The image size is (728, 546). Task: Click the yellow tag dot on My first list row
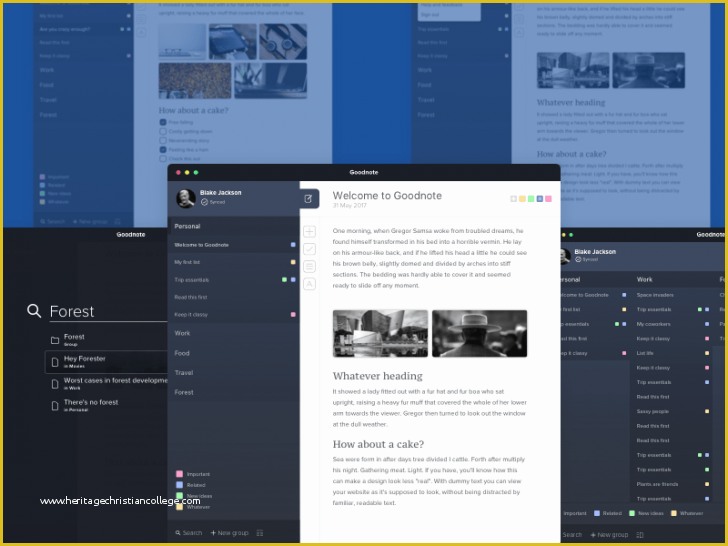(293, 262)
